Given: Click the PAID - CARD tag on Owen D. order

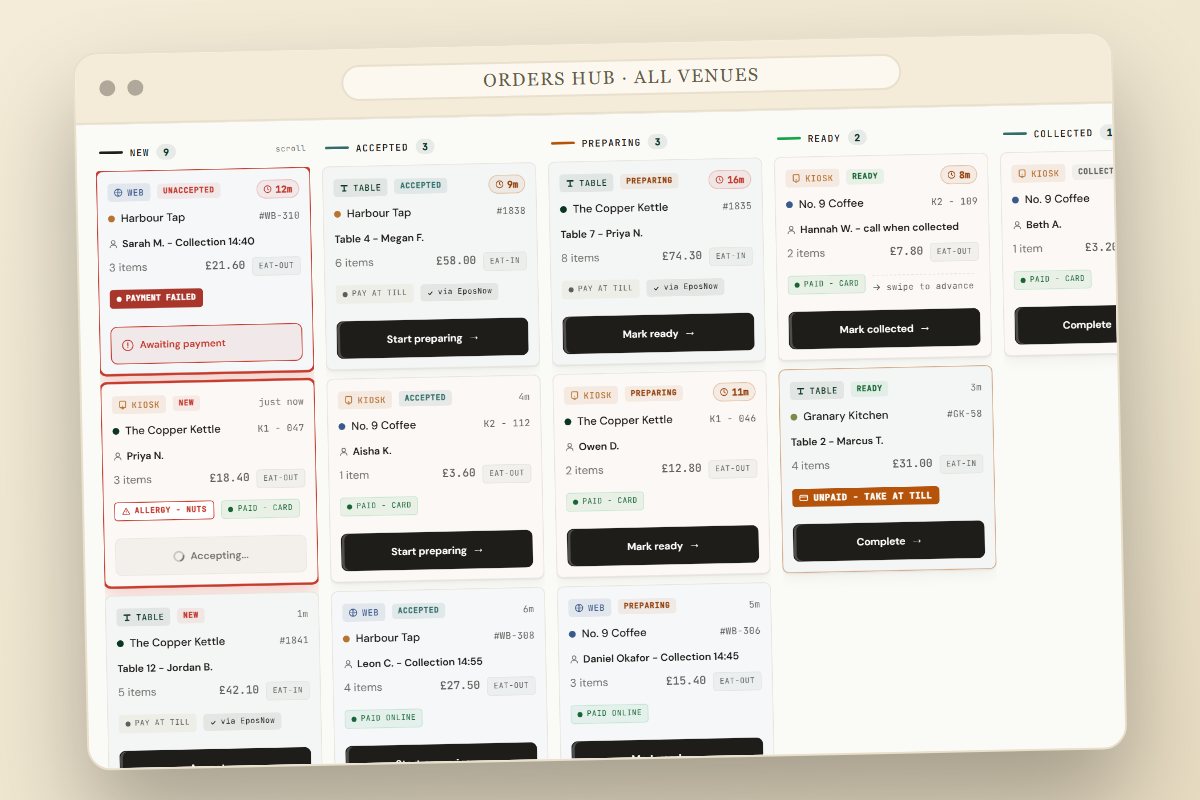Looking at the screenshot, I should 605,500.
